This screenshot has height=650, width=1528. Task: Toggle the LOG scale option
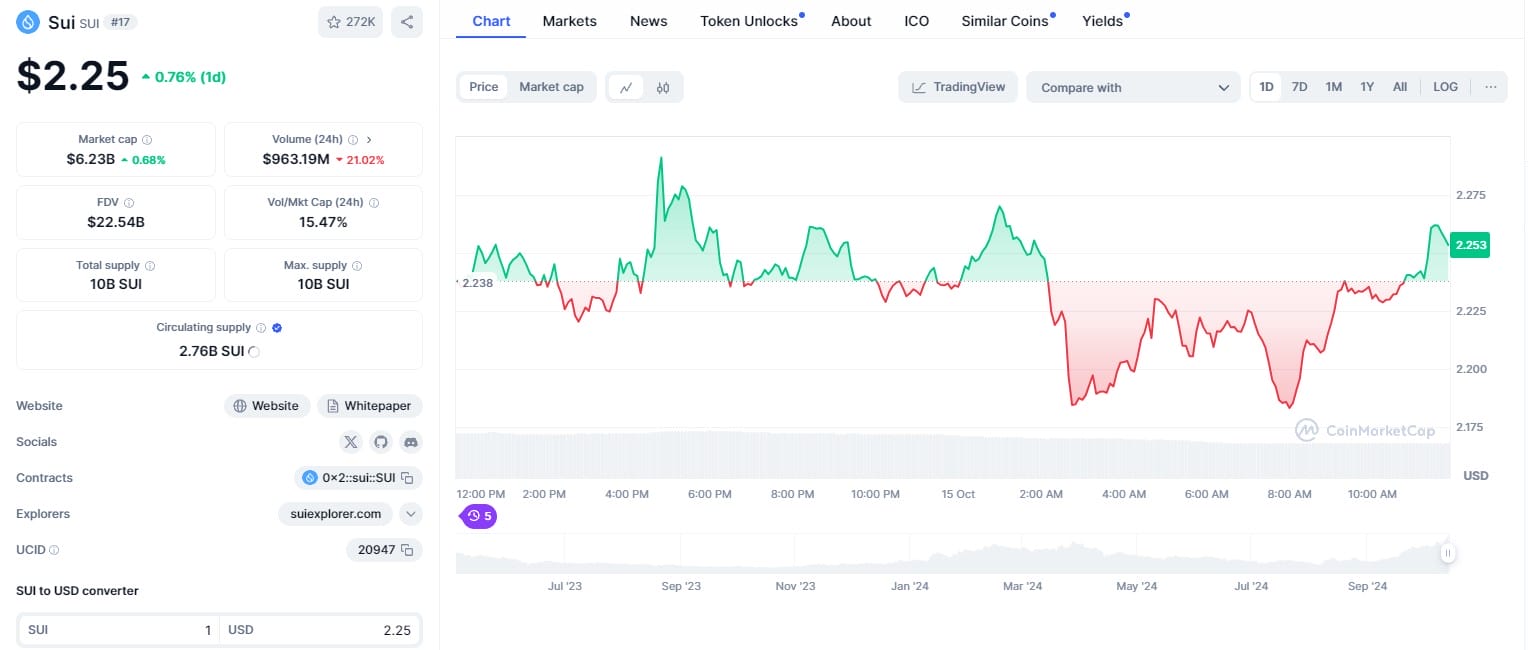tap(1445, 87)
